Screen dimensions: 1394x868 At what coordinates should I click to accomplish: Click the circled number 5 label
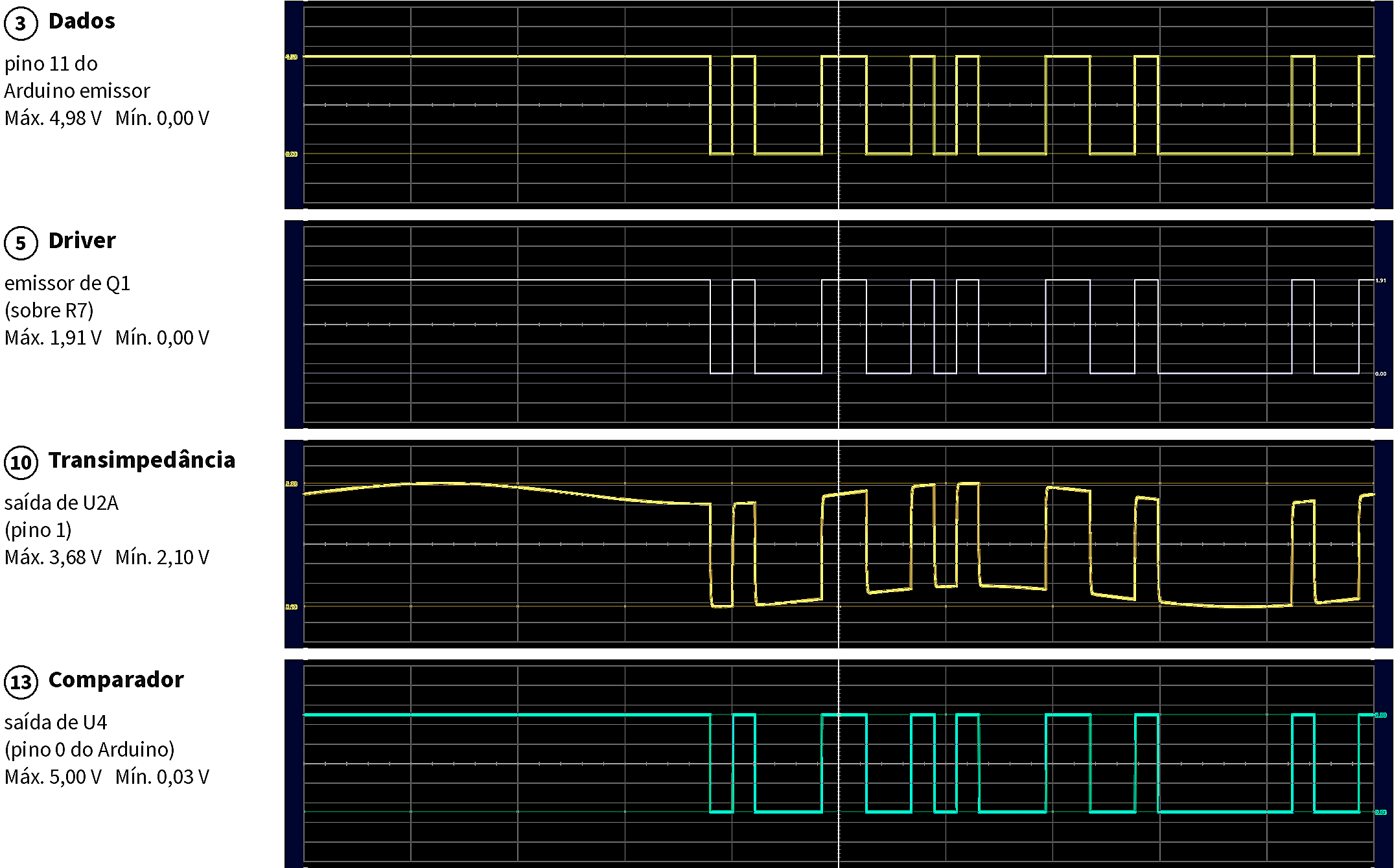(21, 244)
